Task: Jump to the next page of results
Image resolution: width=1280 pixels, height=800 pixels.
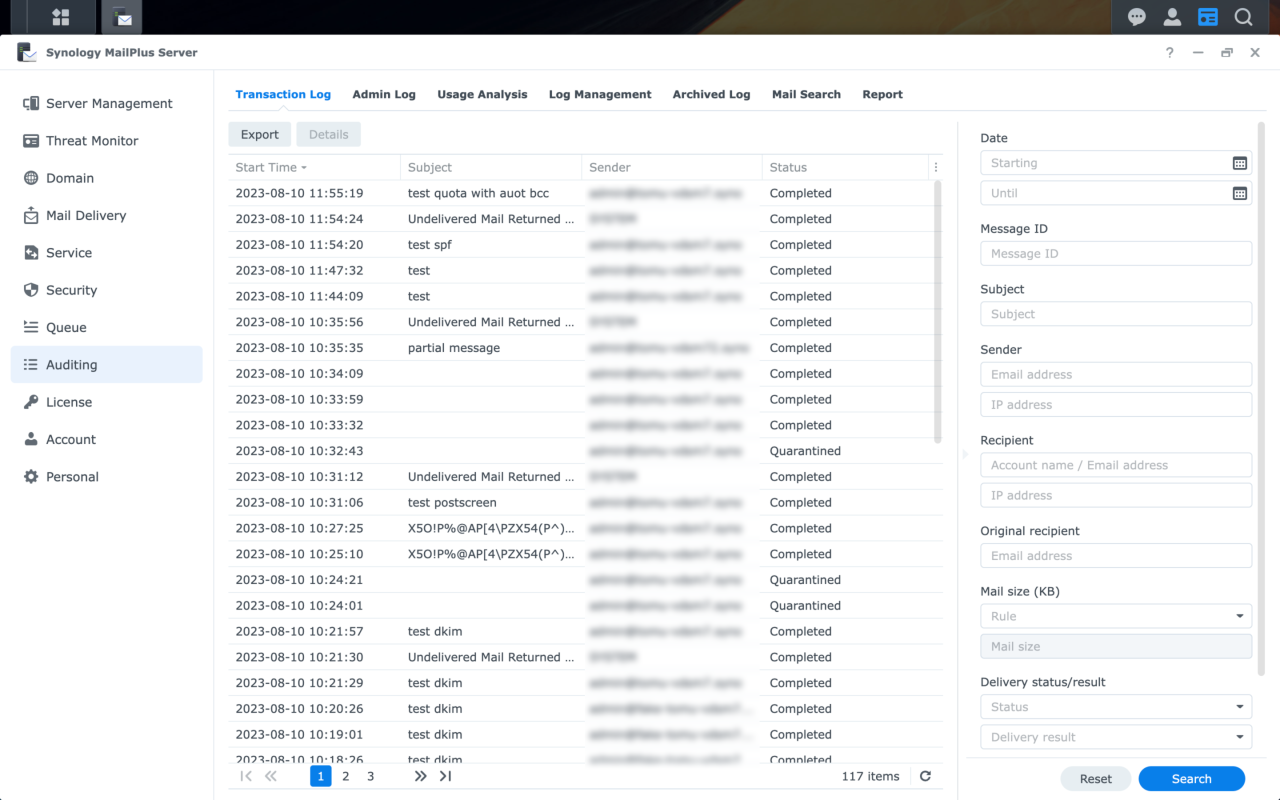Action: tap(420, 776)
